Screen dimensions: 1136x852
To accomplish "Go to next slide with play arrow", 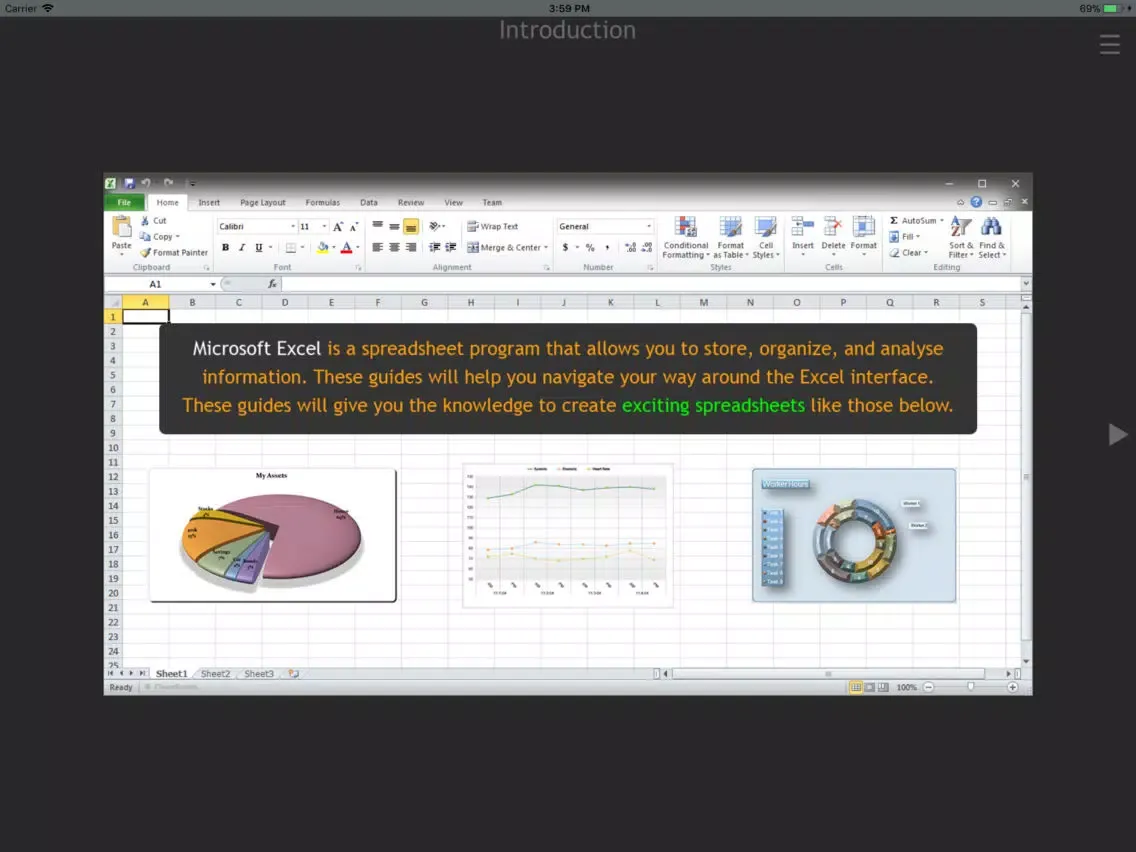I will coord(1117,435).
